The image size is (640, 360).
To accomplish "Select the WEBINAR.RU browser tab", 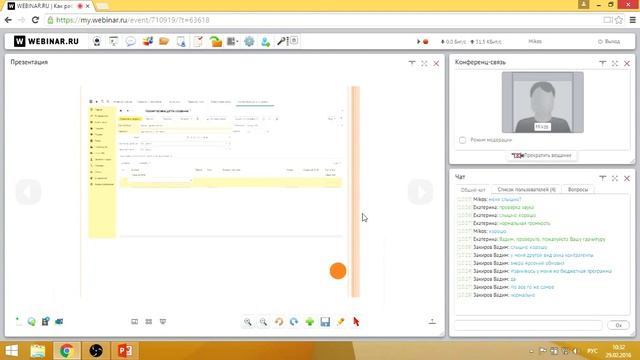I will (47, 6).
